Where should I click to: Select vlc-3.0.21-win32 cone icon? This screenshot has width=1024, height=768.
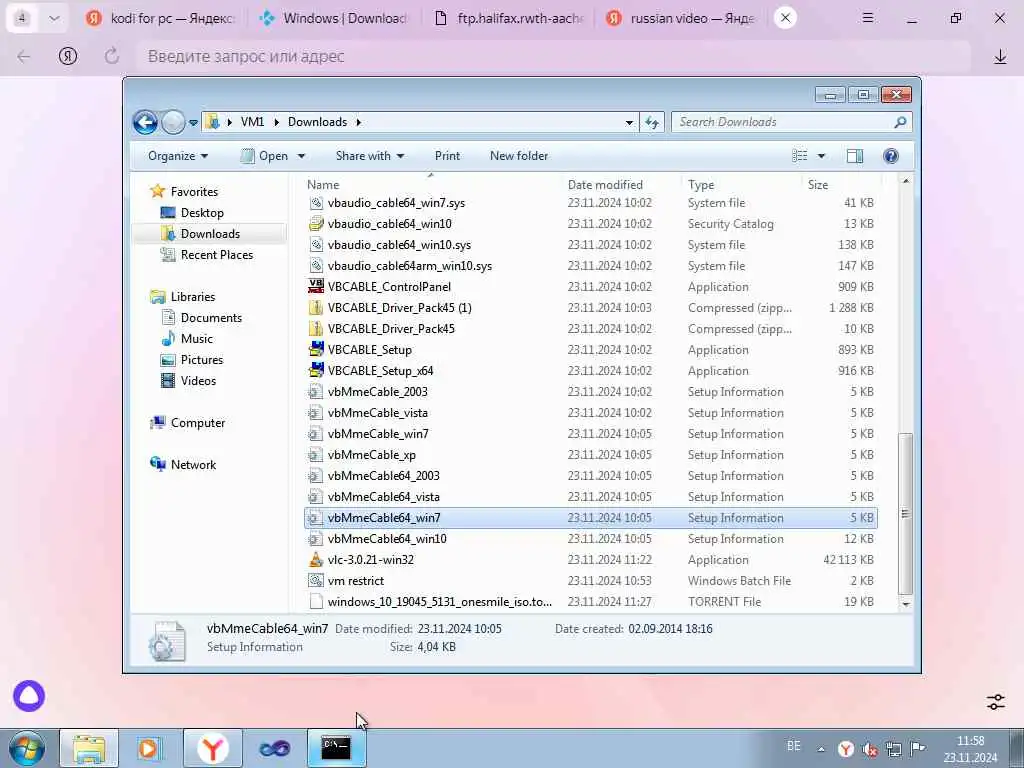[316, 560]
